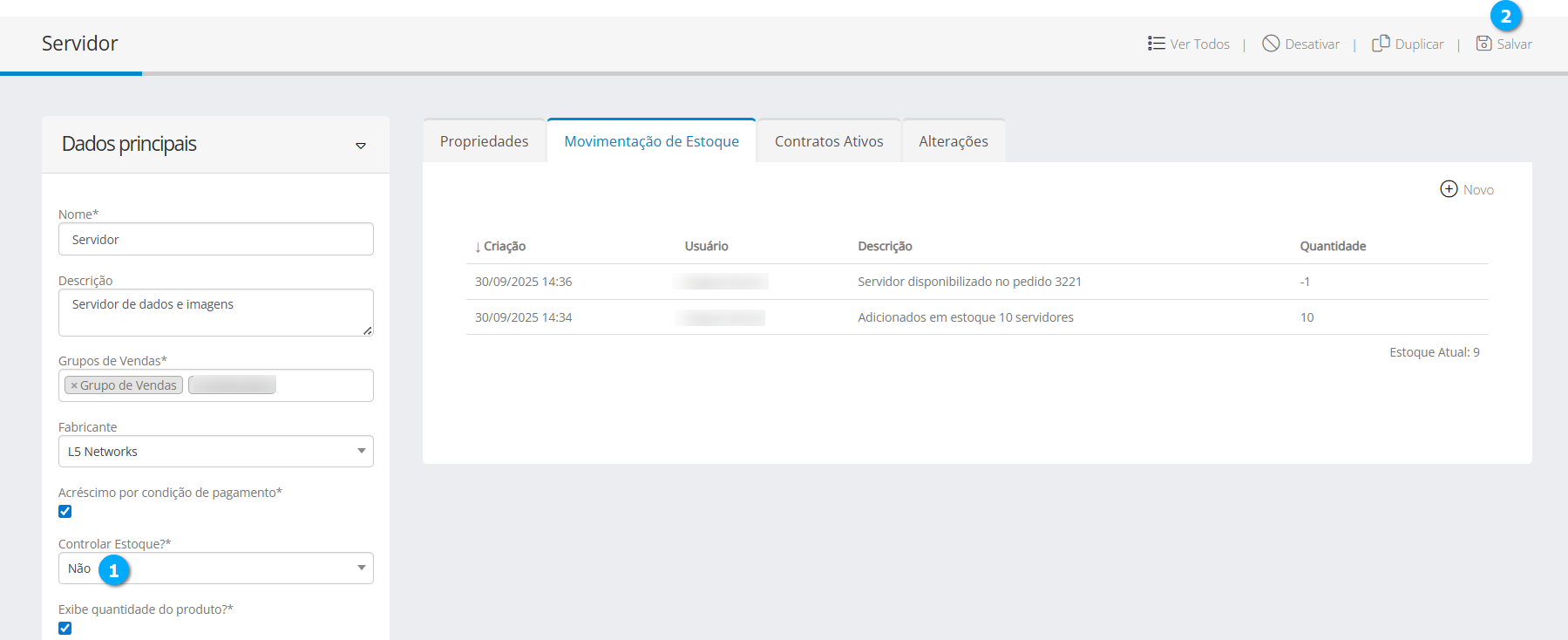Uncheck Exibe quantidade do produto checkbox
This screenshot has width=1568, height=640.
click(x=65, y=629)
